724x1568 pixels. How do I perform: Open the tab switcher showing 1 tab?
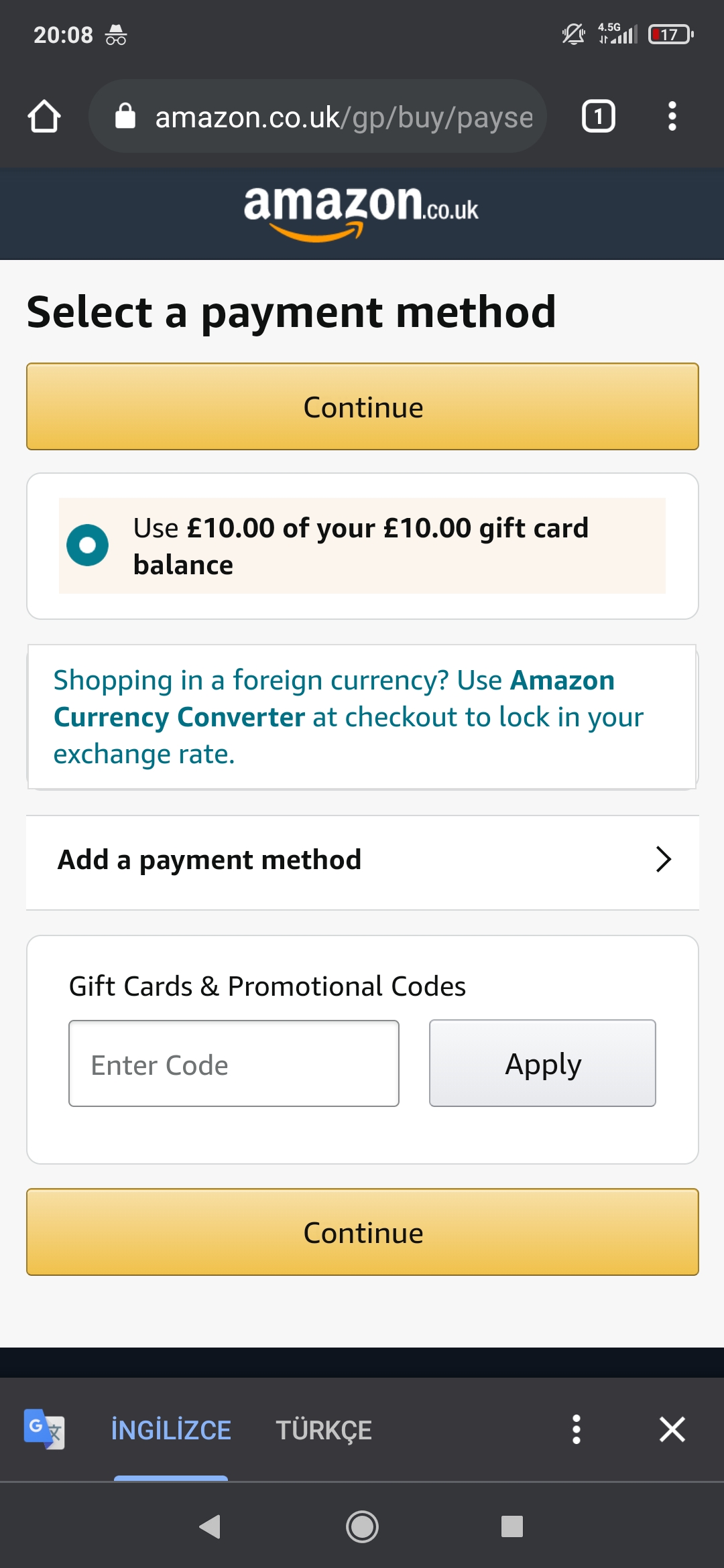[598, 117]
